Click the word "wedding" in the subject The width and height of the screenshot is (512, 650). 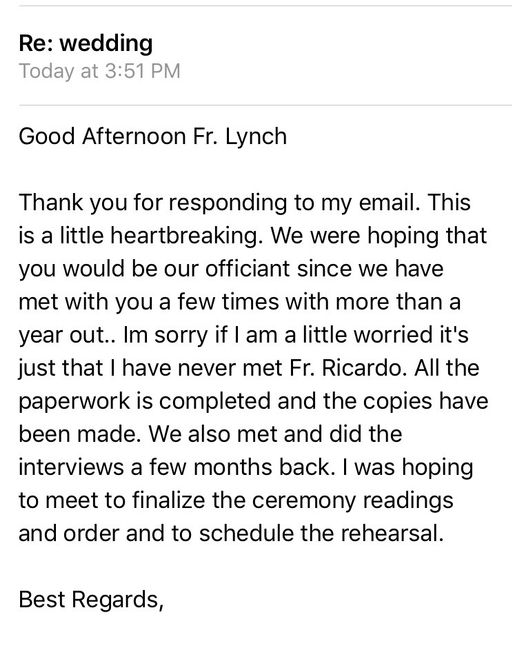(107, 44)
